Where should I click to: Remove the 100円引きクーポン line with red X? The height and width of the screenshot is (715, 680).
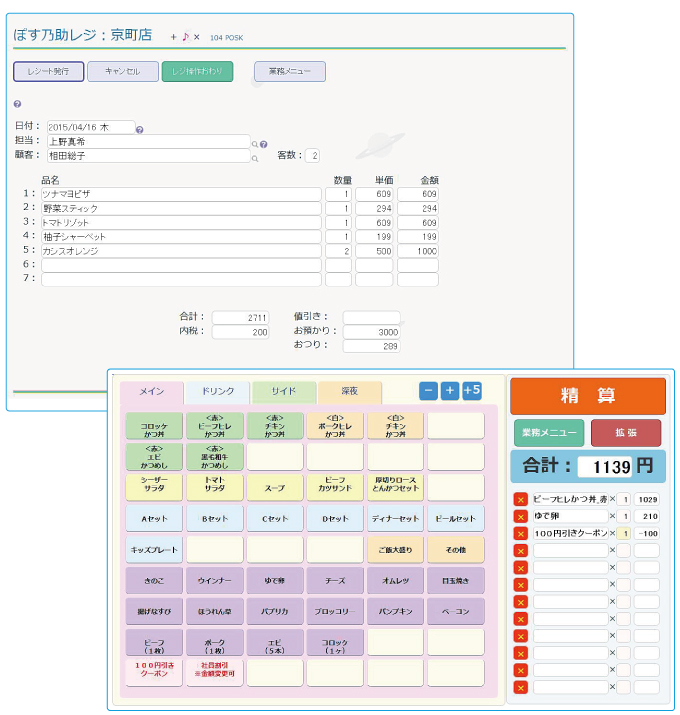(520, 533)
